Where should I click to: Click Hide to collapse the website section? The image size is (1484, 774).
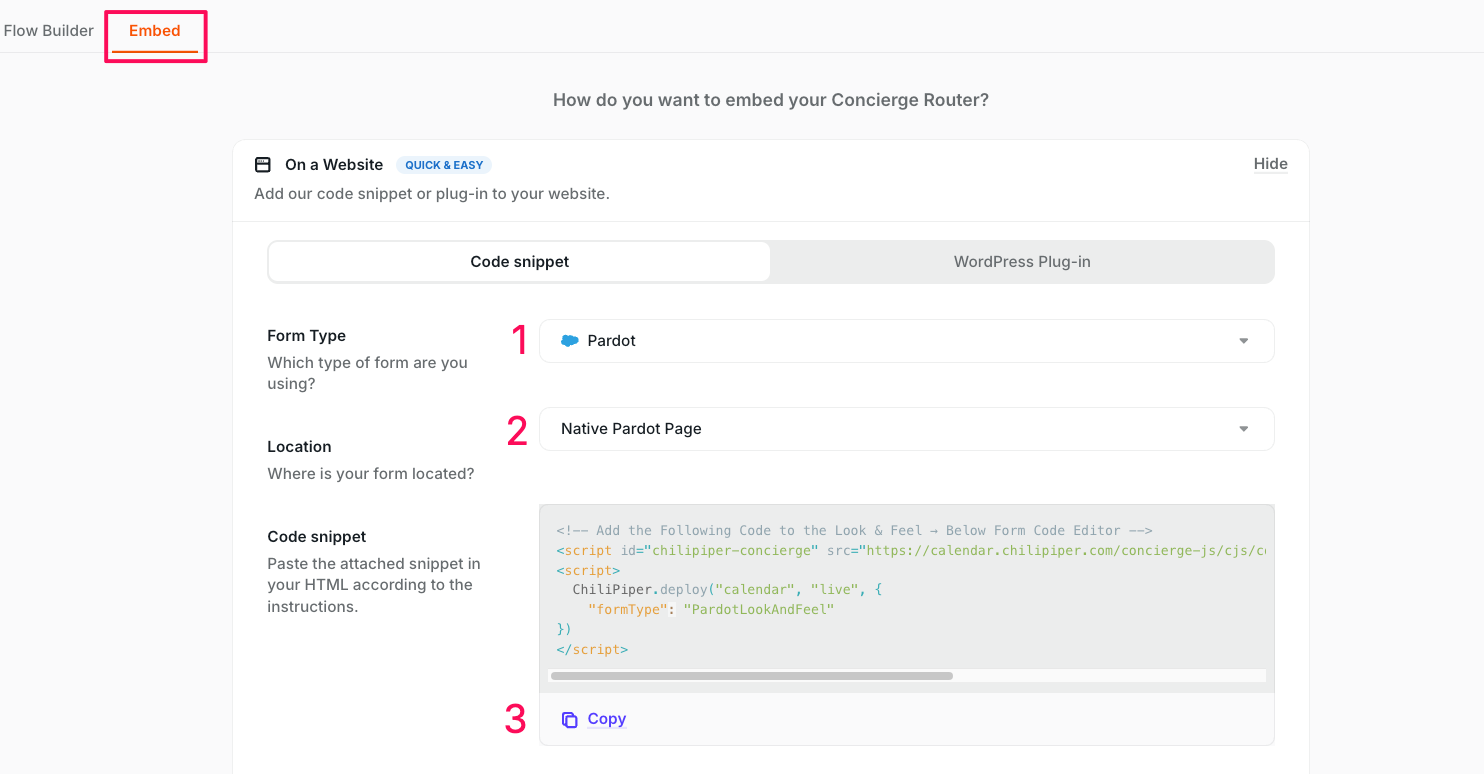pos(1271,164)
